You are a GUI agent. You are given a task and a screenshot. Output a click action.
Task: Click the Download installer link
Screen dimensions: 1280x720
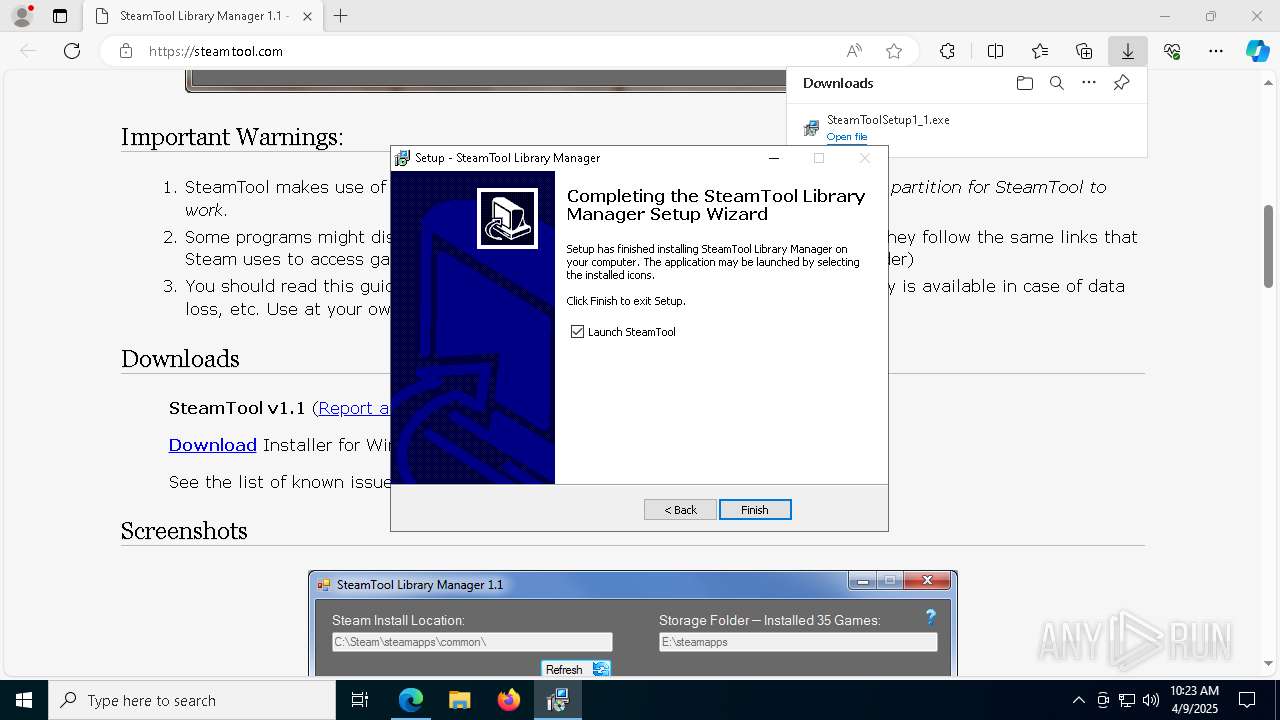pyautogui.click(x=212, y=445)
